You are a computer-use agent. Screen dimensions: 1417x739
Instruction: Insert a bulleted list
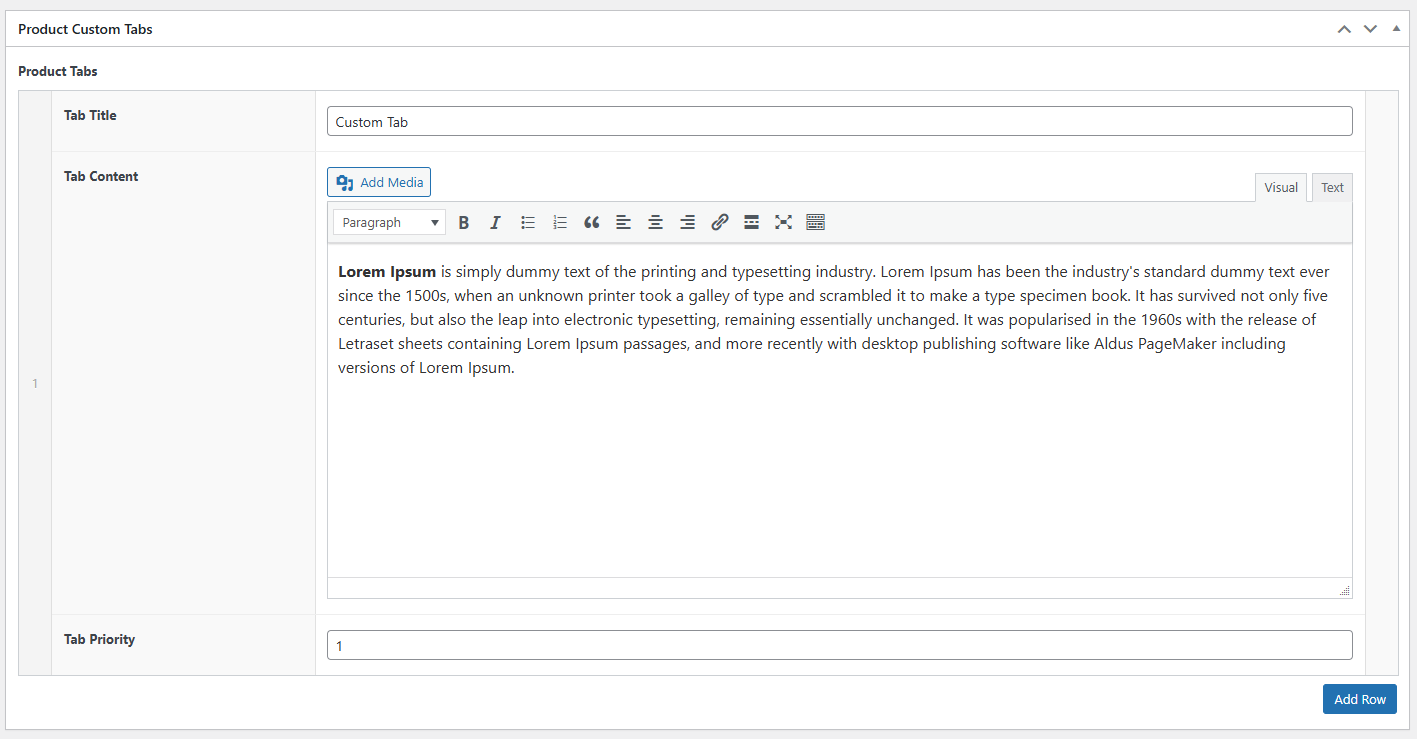(527, 222)
